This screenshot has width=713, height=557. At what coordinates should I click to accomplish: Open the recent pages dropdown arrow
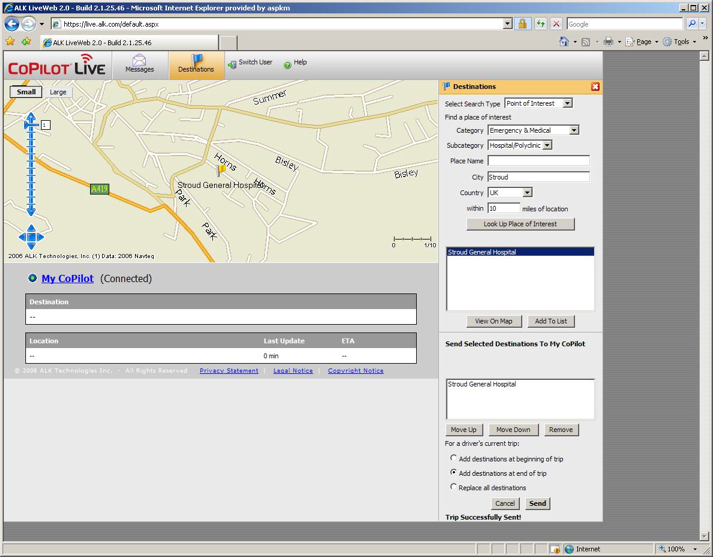pos(42,24)
